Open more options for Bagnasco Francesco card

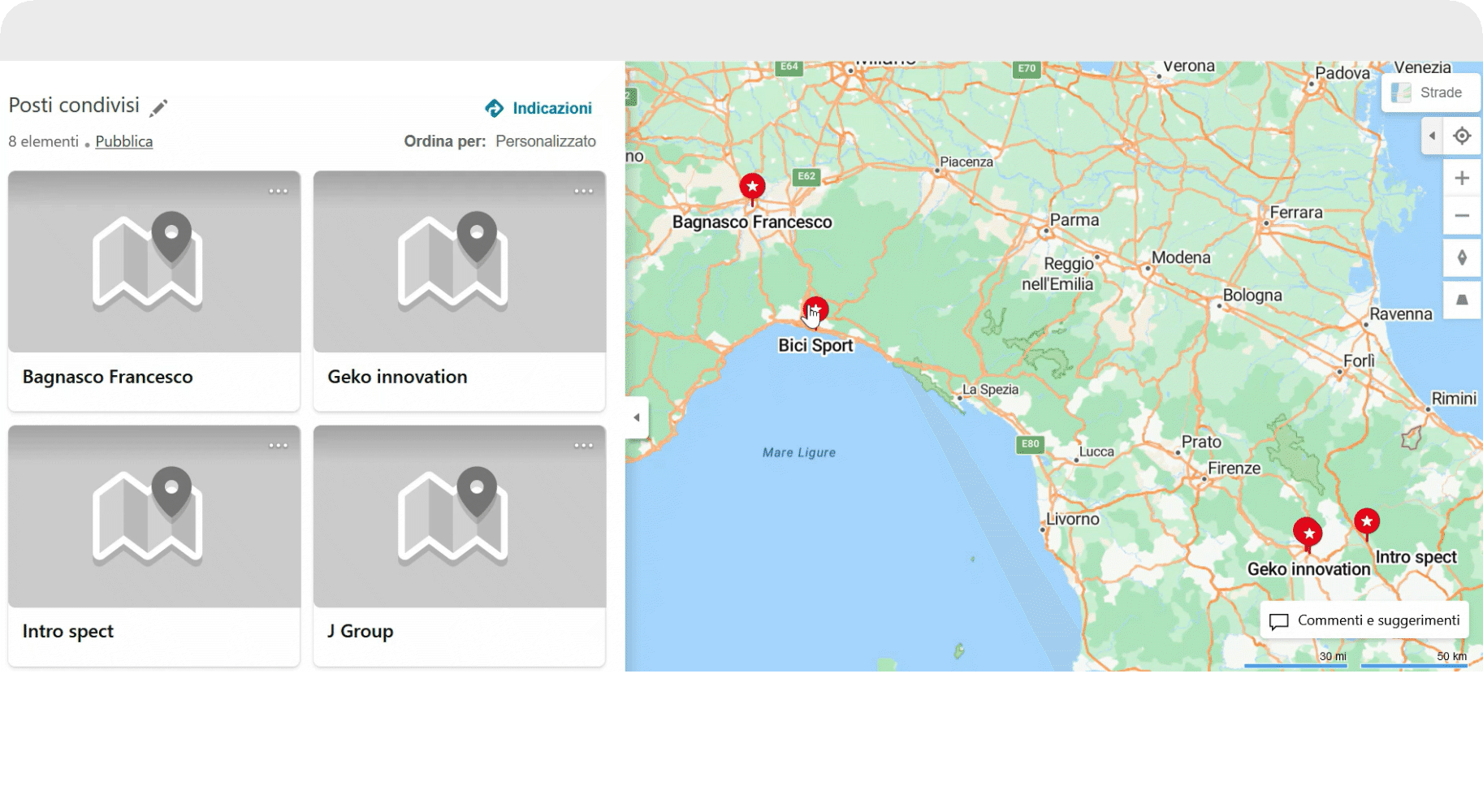point(278,192)
